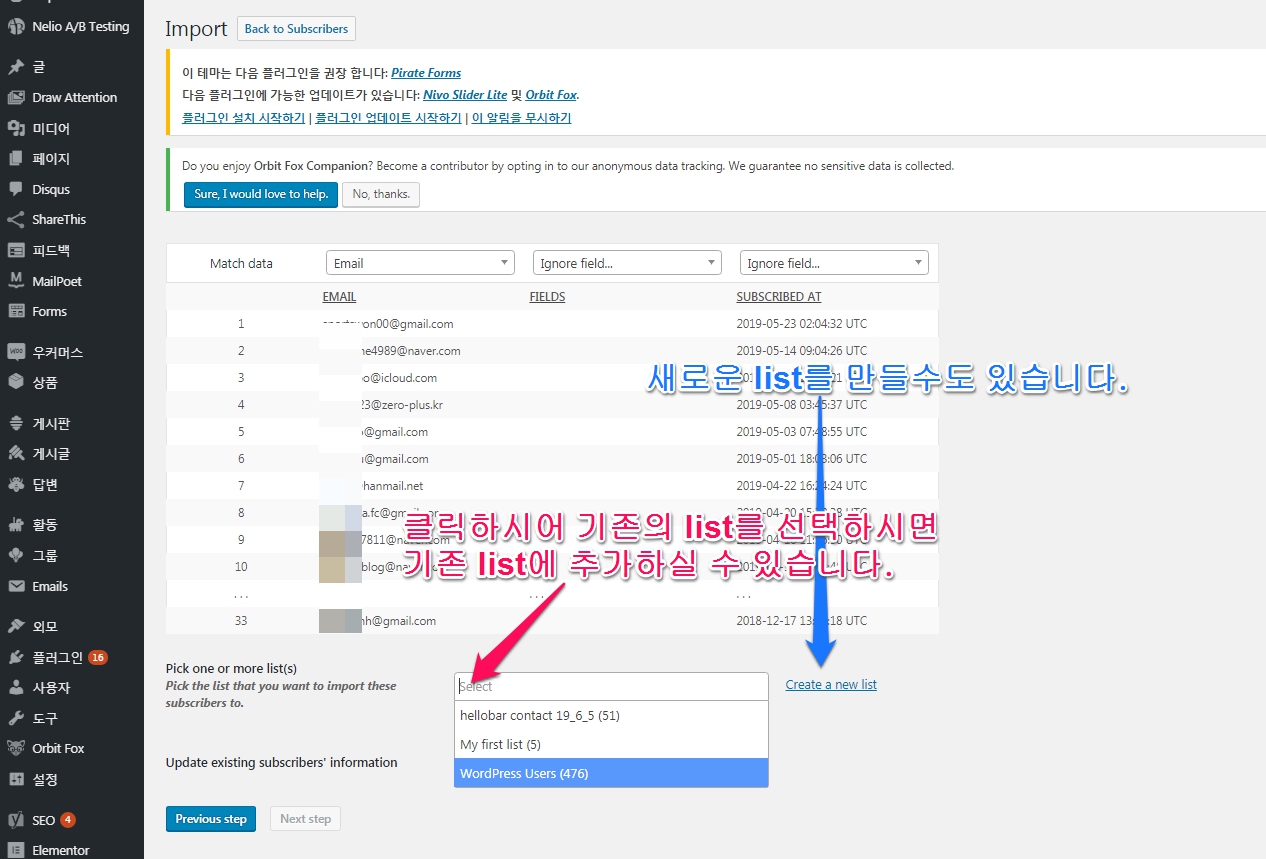The image size is (1266, 859).
Task: Select hellobar contact 19_6_5 list option
Action: [x=611, y=716]
